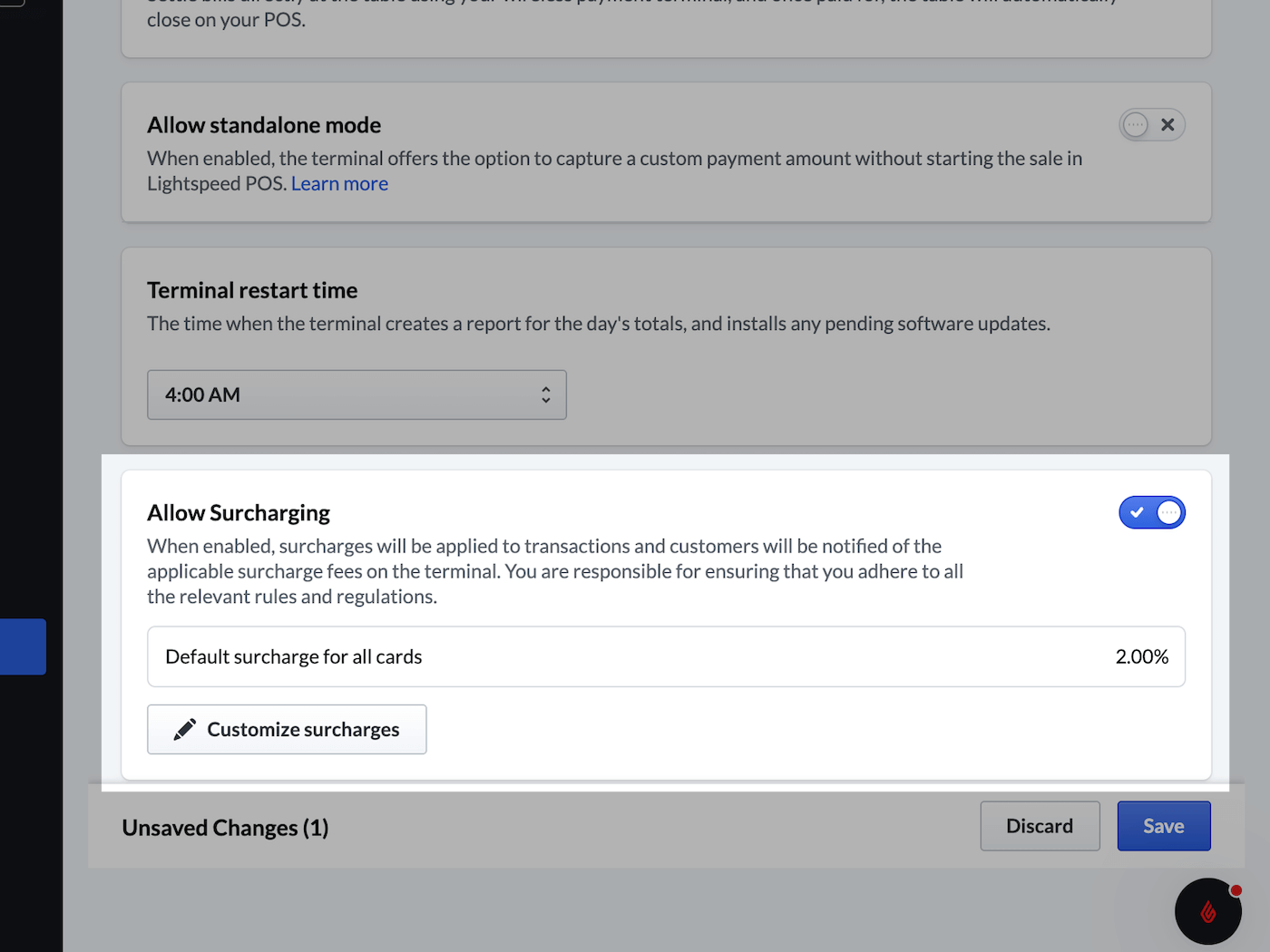Click the Unsaved Changes (1) label
The image size is (1270, 952).
225,828
